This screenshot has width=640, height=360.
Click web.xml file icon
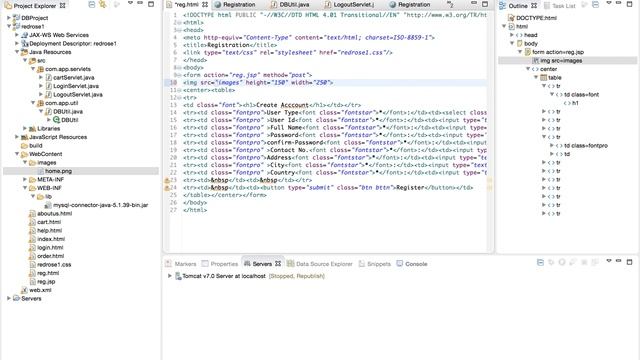[x=24, y=290]
